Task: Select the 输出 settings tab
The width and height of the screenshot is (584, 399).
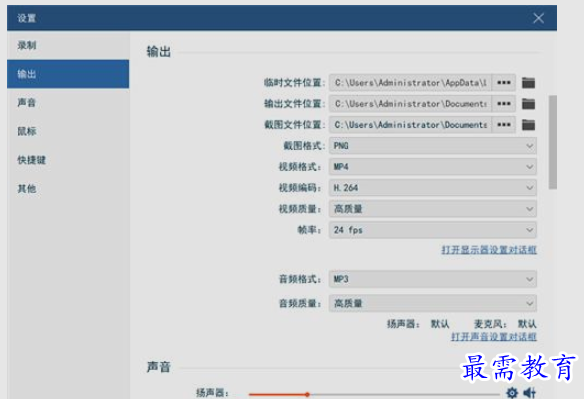Action: 68,74
